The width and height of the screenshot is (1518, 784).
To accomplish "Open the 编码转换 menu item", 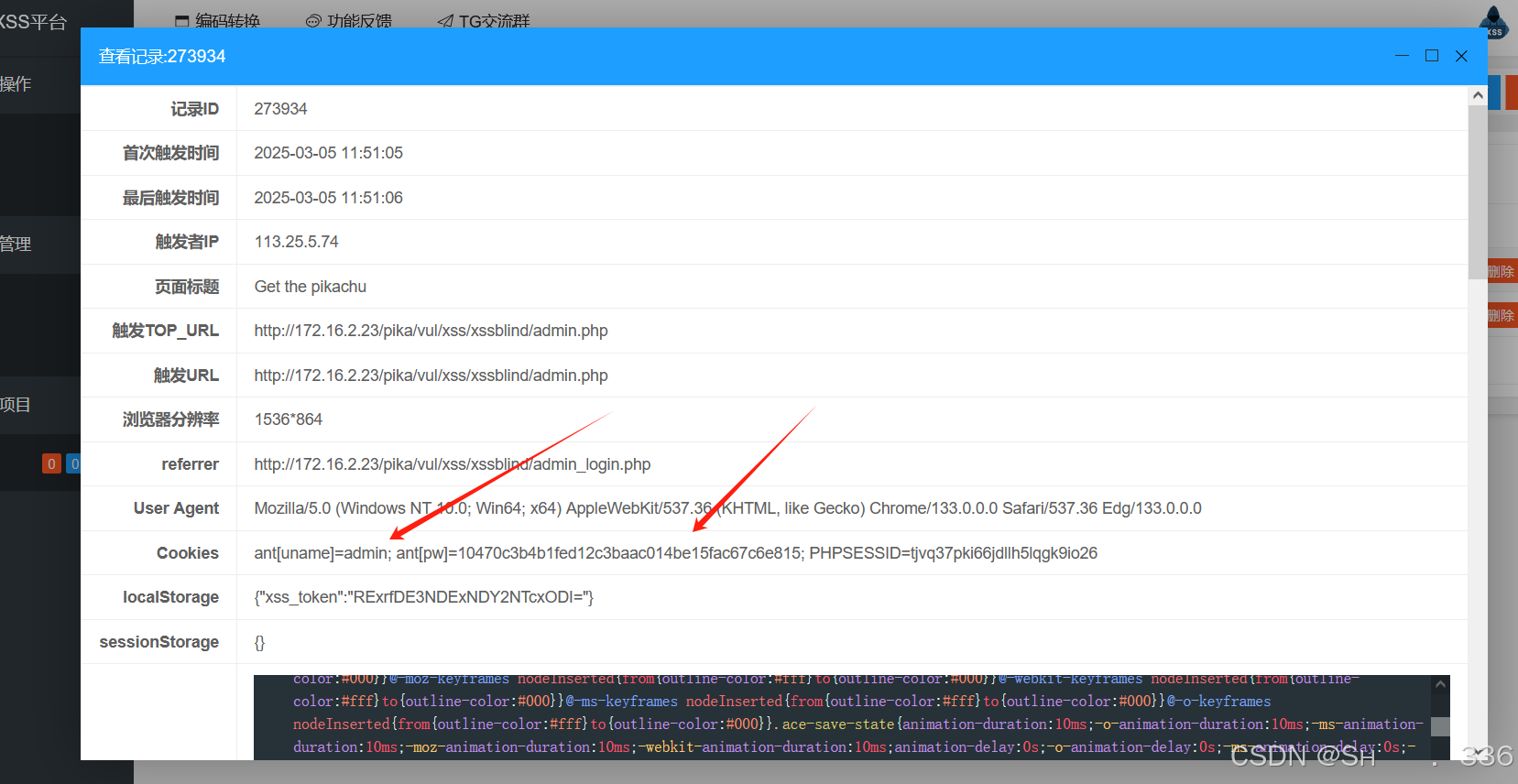I will (217, 20).
